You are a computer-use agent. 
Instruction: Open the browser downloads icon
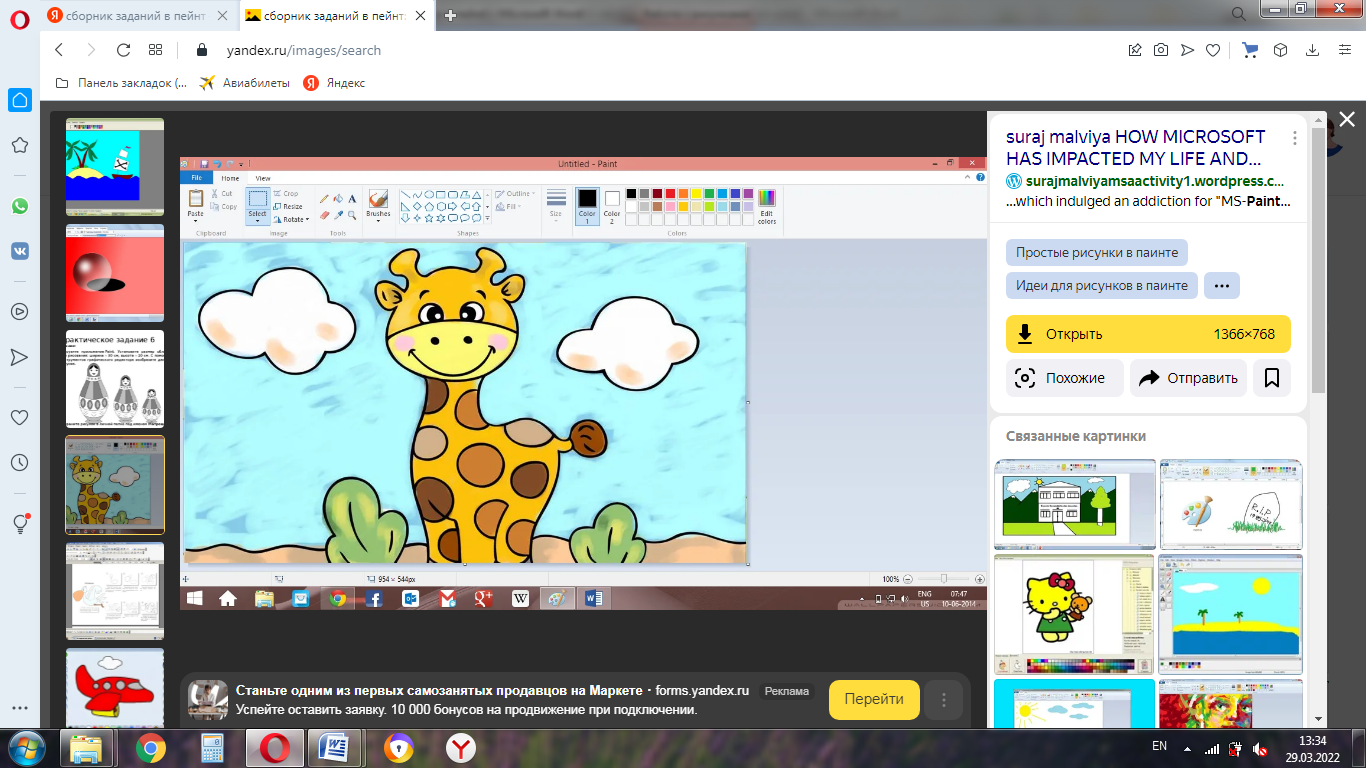click(x=1312, y=50)
